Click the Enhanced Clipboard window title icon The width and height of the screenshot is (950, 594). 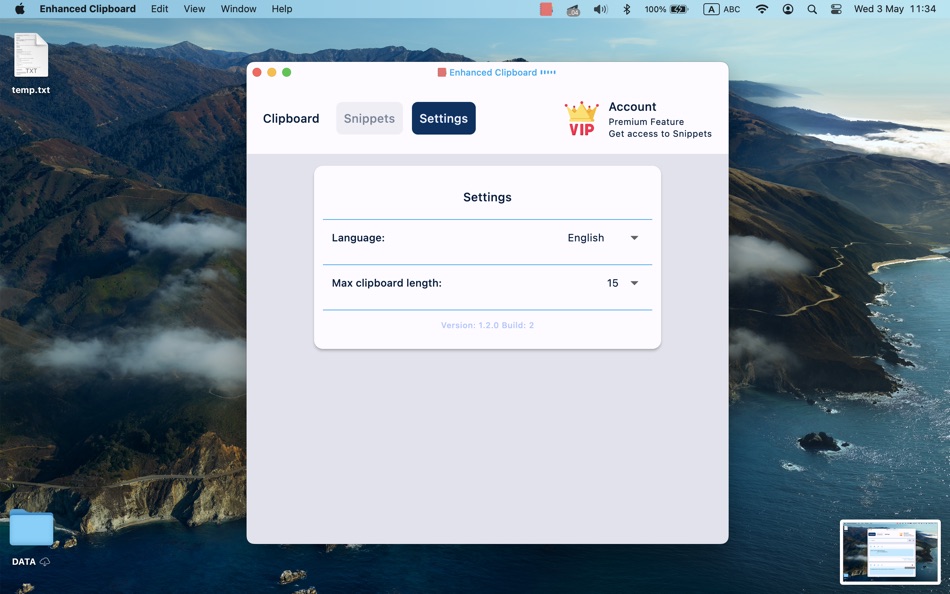(x=442, y=72)
